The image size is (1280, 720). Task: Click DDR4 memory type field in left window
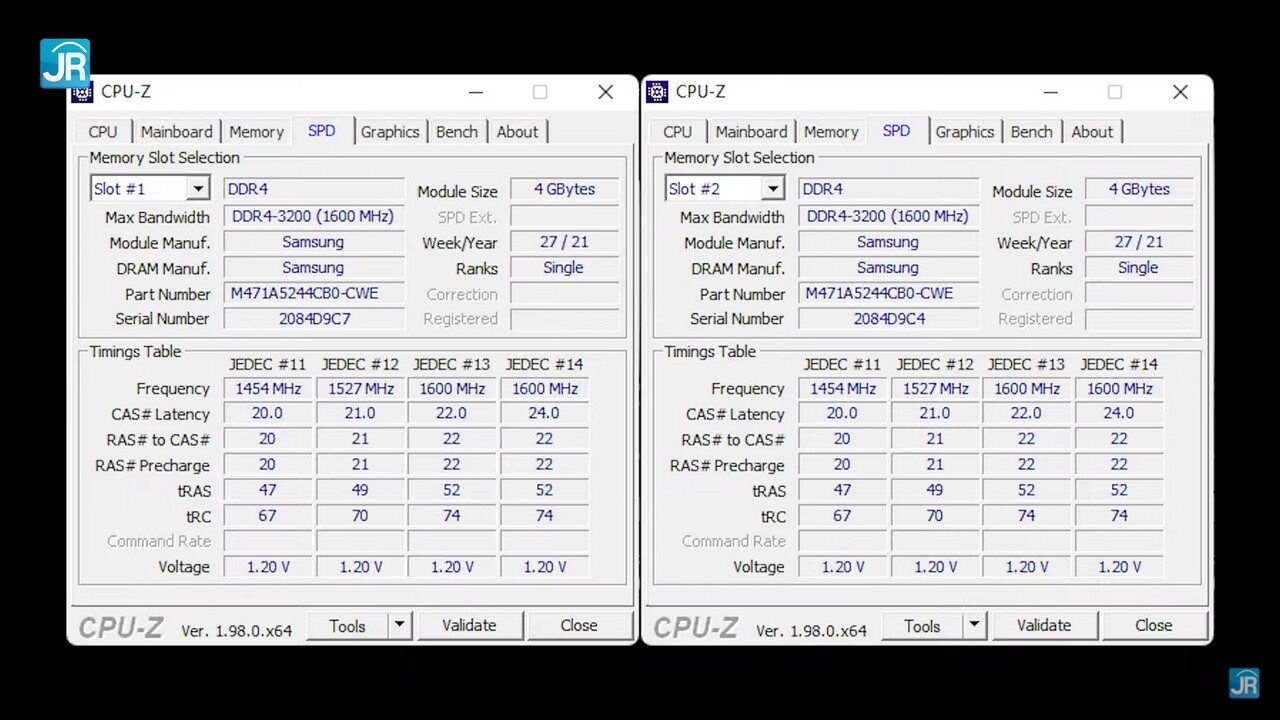[314, 189]
